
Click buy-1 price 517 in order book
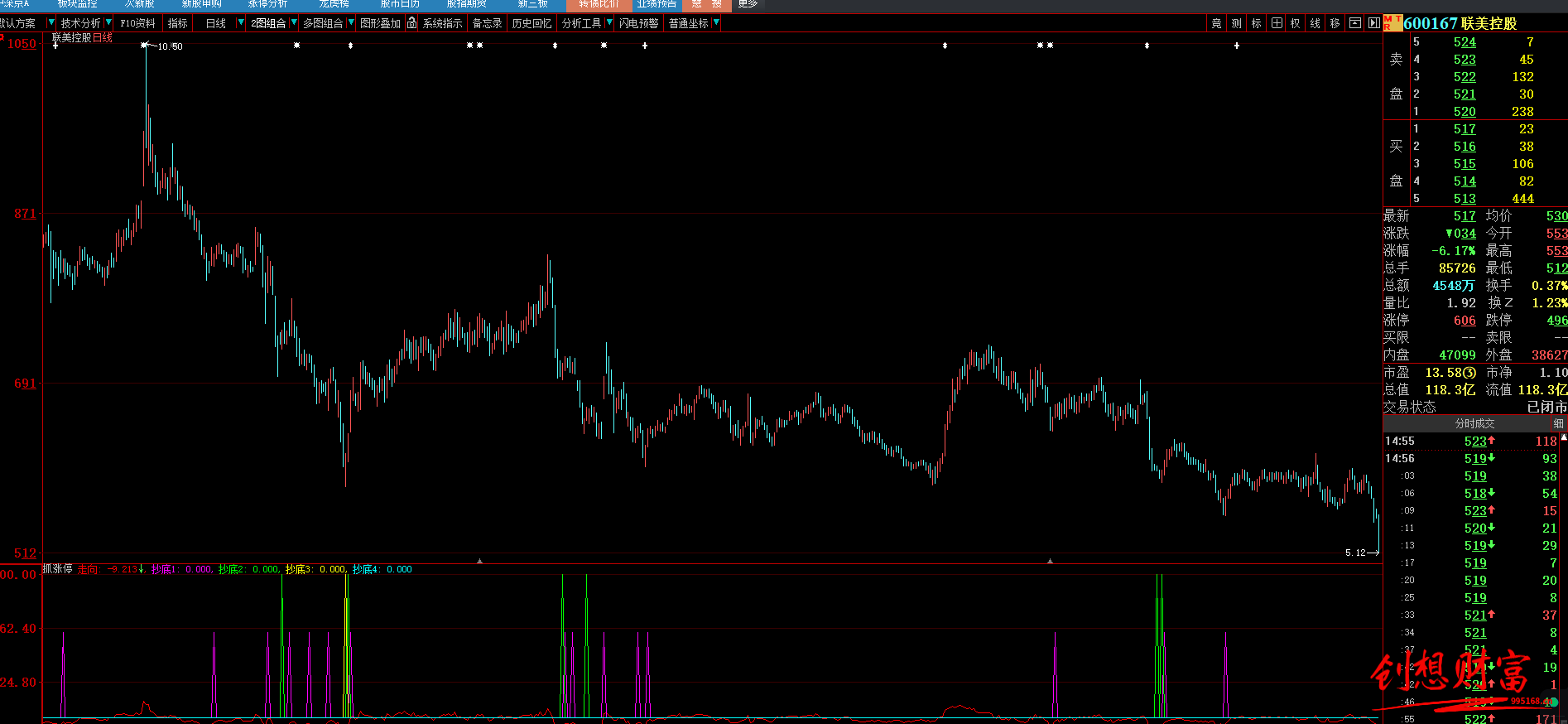(1465, 129)
